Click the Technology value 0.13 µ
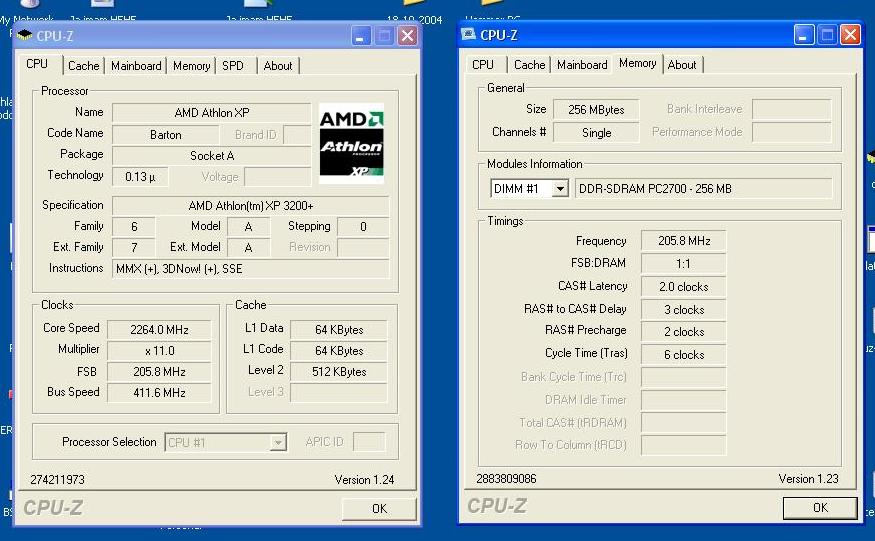This screenshot has height=541, width=875. coord(140,177)
